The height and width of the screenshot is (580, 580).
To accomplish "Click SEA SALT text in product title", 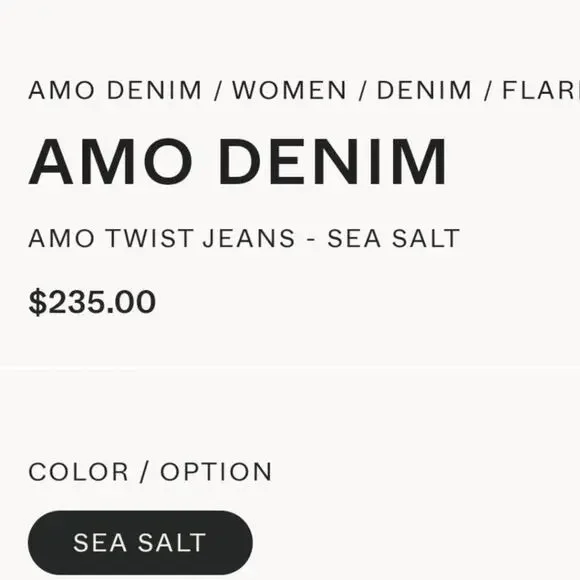I will 394,238.
